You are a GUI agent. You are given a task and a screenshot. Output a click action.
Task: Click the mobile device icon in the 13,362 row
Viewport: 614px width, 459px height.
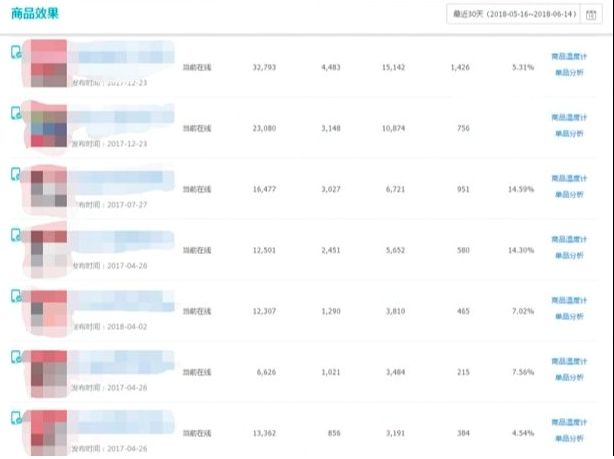pyautogui.click(x=16, y=418)
